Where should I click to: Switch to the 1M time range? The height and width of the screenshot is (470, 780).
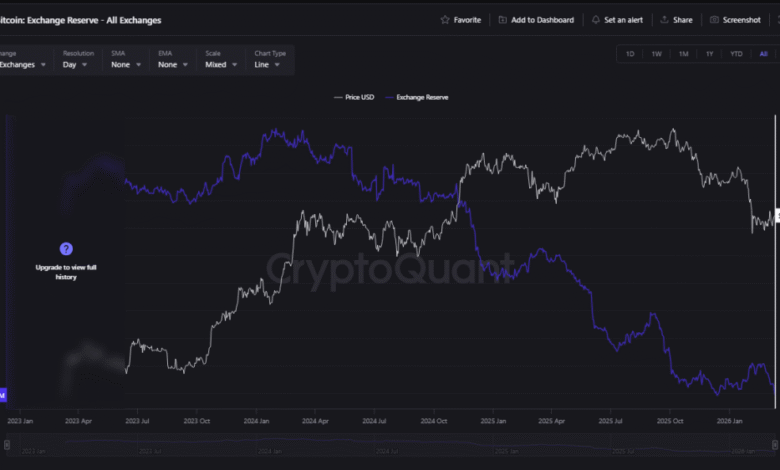coord(683,54)
